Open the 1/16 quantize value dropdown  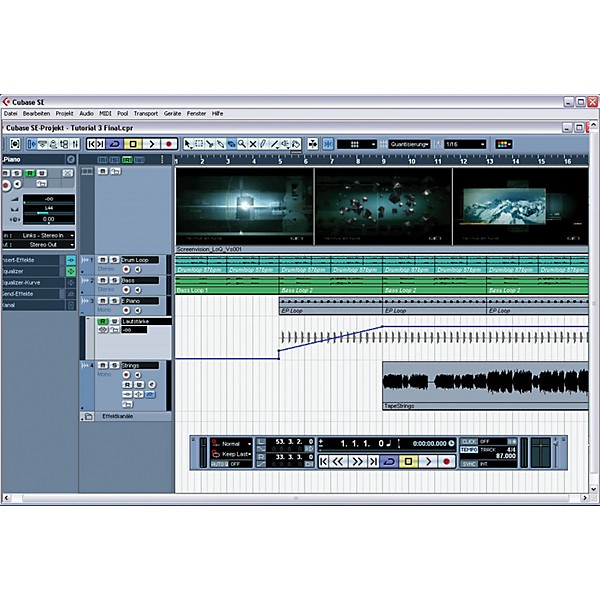click(x=465, y=144)
